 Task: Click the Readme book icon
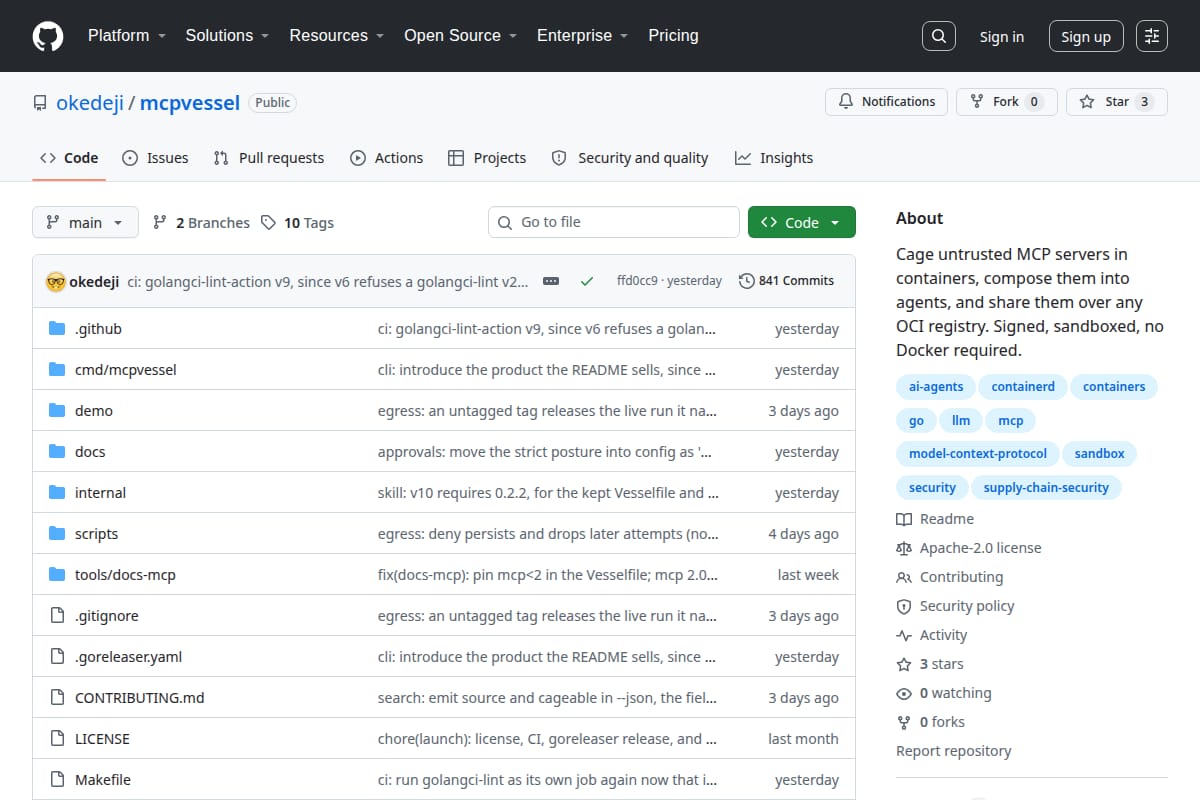tap(904, 519)
